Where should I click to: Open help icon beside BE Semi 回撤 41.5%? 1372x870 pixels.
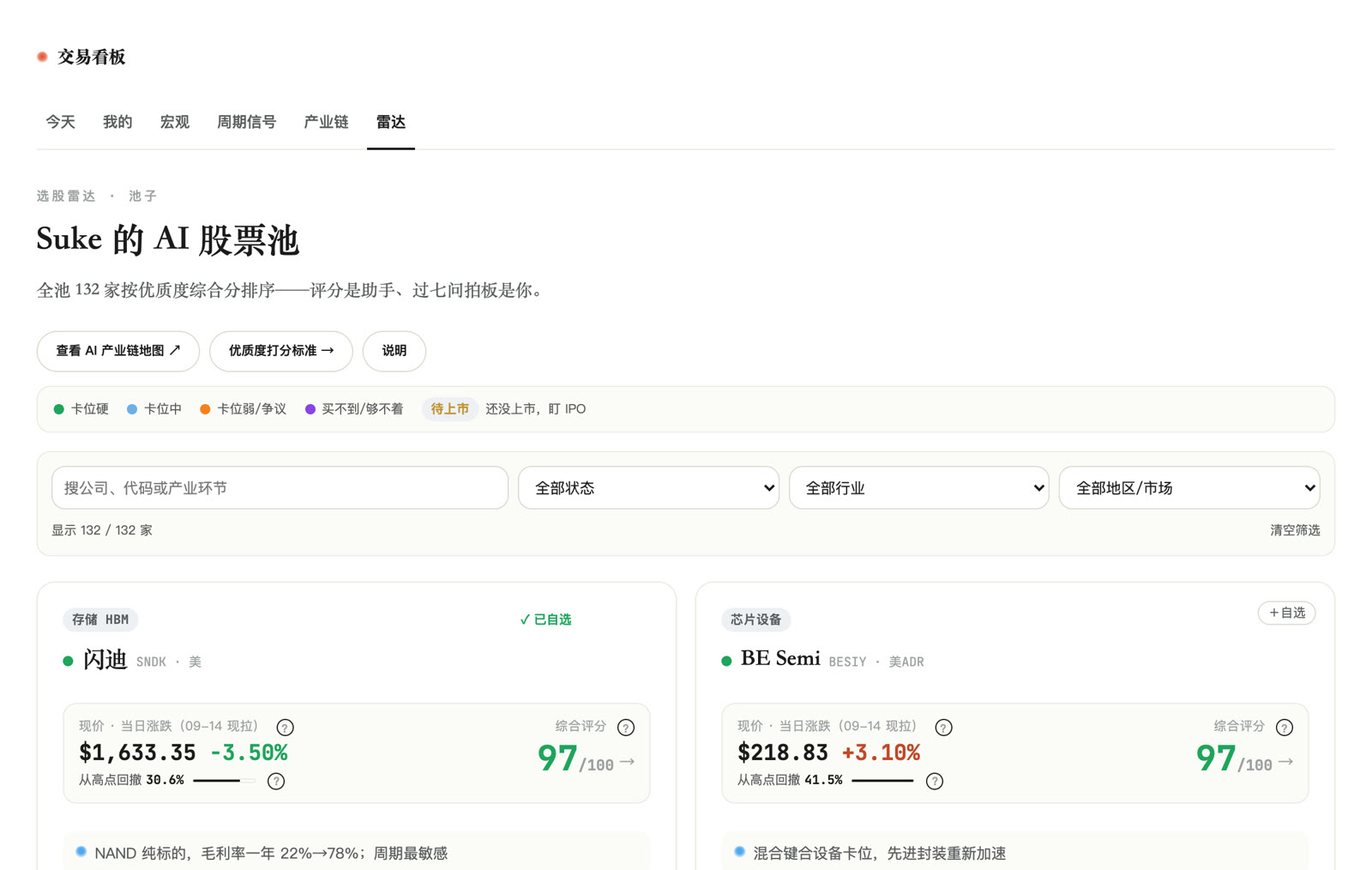click(x=935, y=781)
